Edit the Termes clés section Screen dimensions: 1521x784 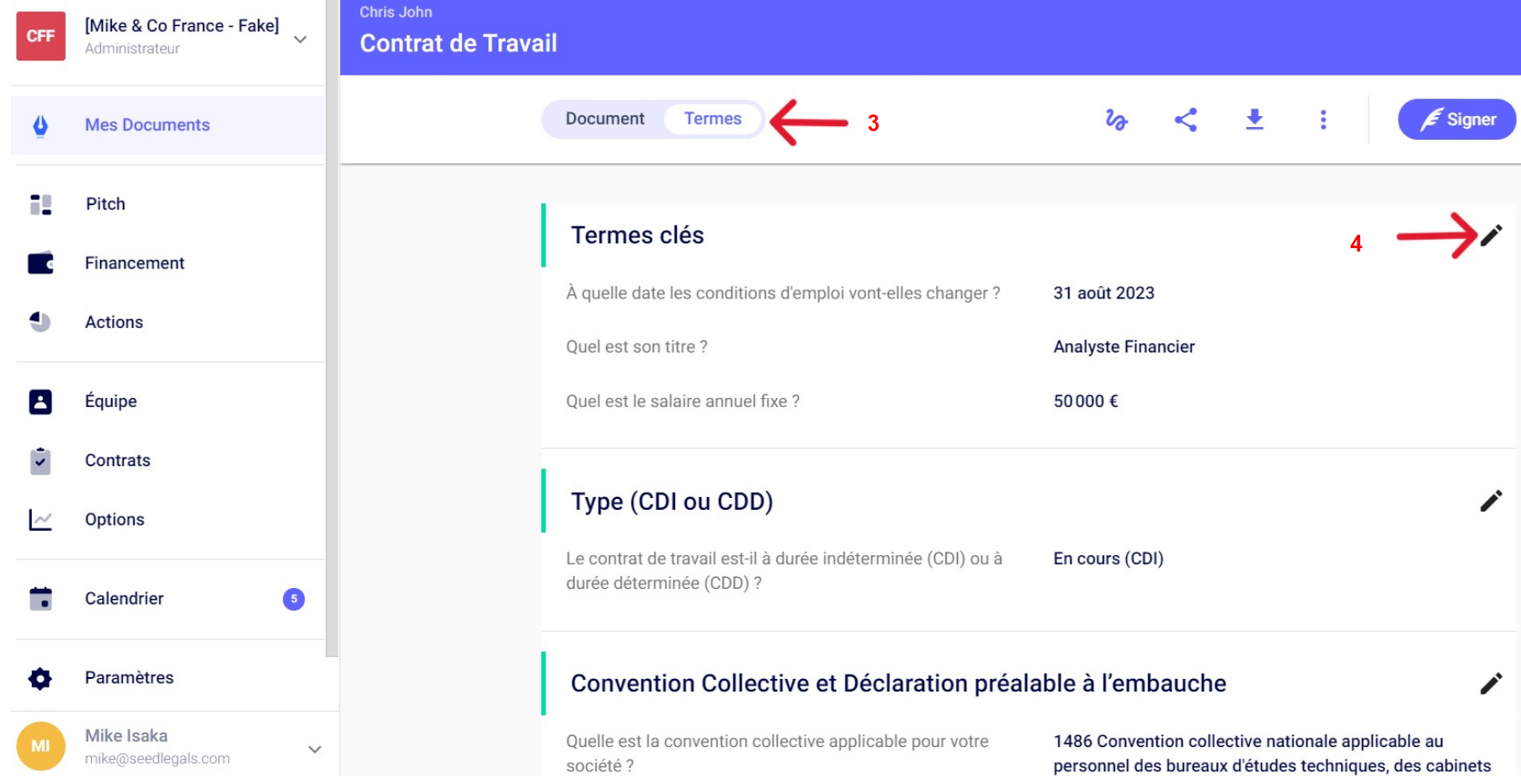tap(1491, 236)
